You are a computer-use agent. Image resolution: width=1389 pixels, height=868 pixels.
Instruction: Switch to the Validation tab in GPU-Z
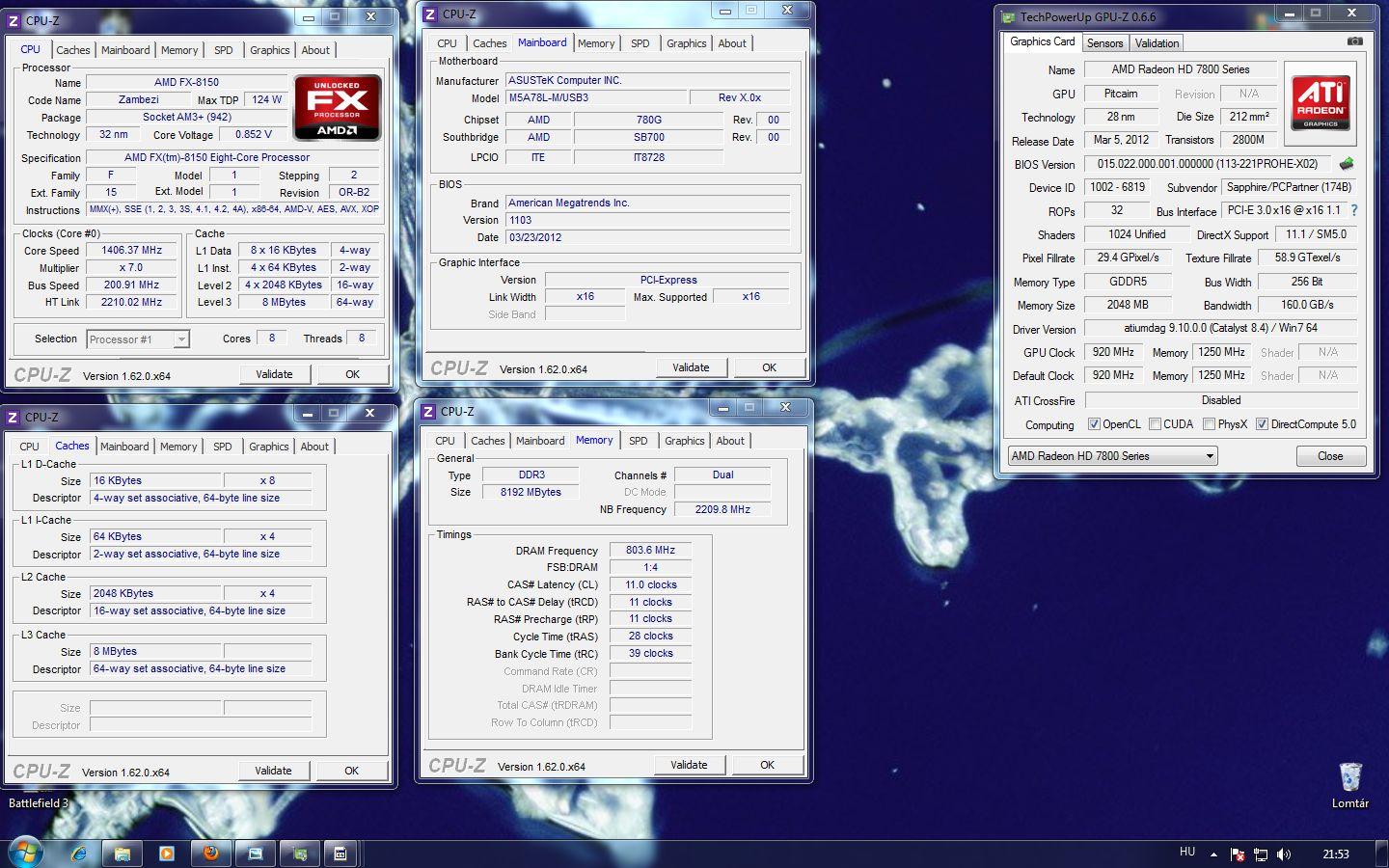[1157, 43]
